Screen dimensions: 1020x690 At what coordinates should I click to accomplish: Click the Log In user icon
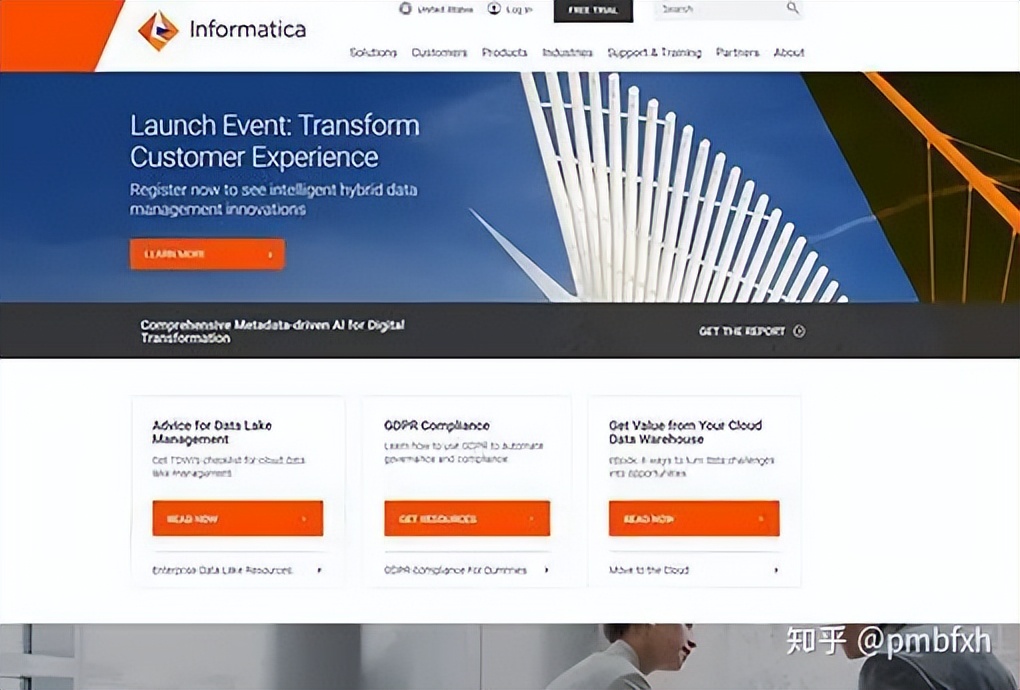(x=494, y=9)
